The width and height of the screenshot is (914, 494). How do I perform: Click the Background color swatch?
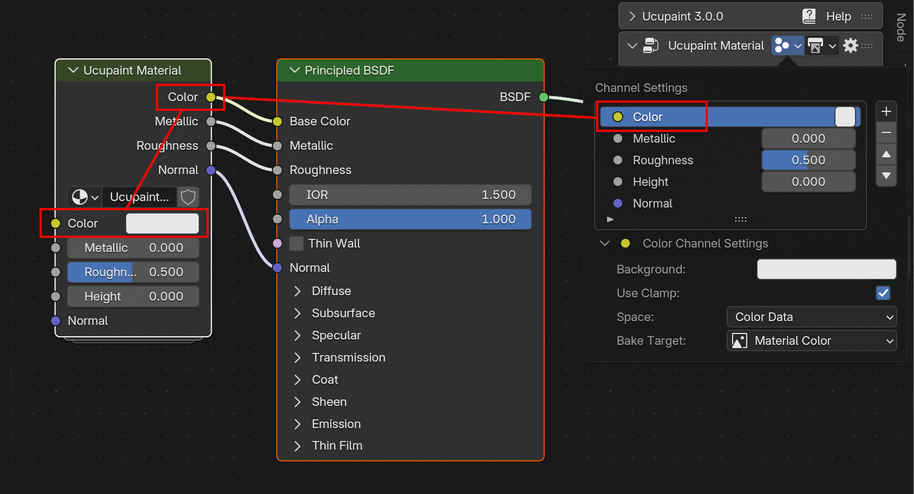click(827, 269)
